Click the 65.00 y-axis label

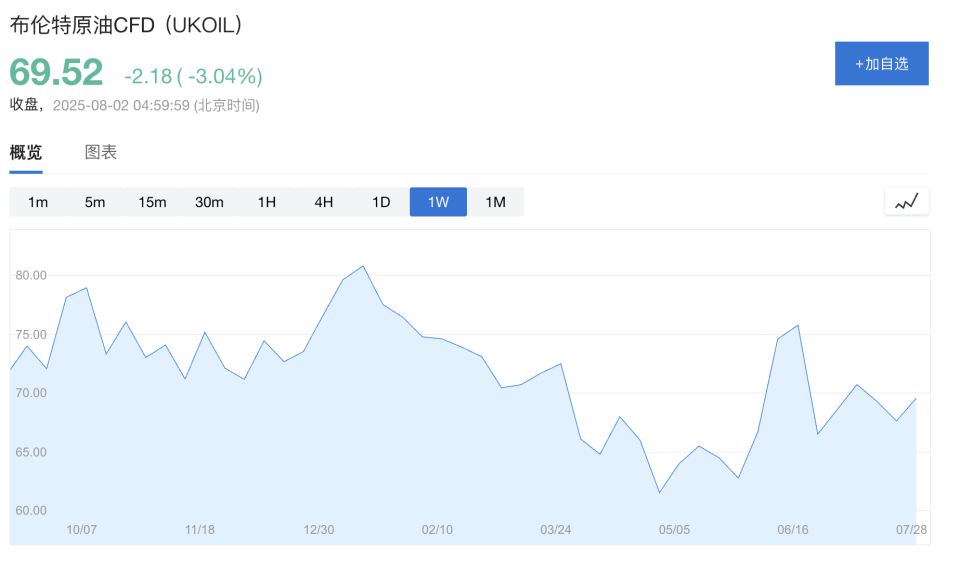[x=31, y=452]
